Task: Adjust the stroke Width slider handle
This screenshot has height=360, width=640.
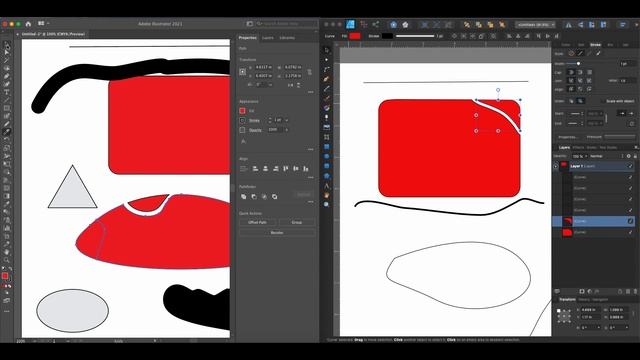Action: (578, 64)
